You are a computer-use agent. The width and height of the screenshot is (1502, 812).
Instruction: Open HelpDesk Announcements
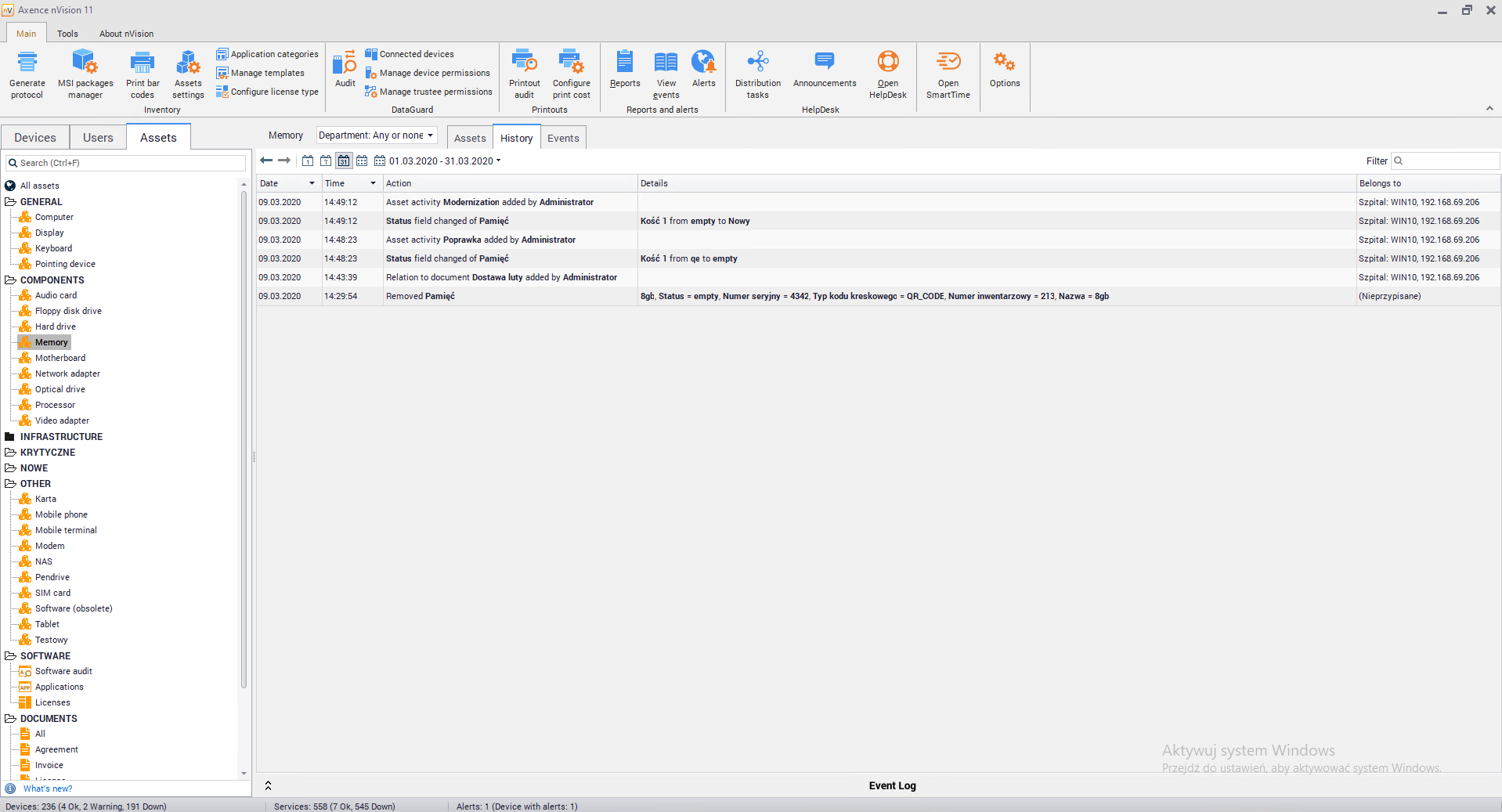824,69
